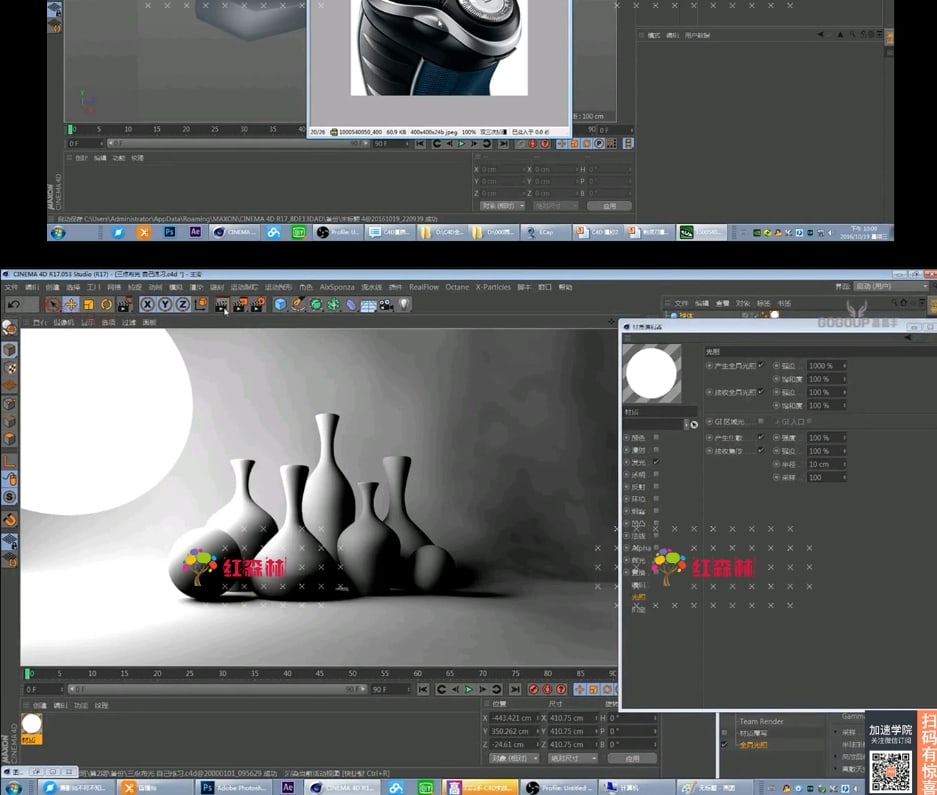The height and width of the screenshot is (795, 937).
Task: Open the 界面 layout dropdown
Action: (x=891, y=286)
